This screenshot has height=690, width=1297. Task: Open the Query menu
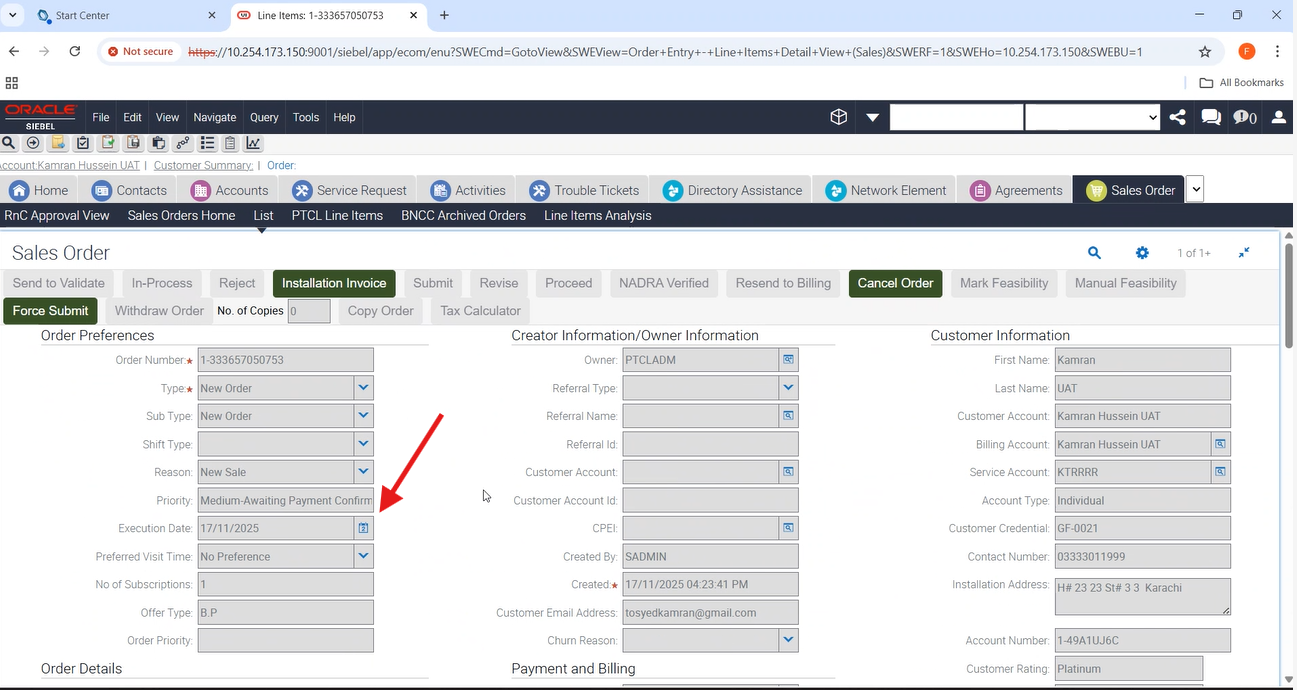(264, 117)
